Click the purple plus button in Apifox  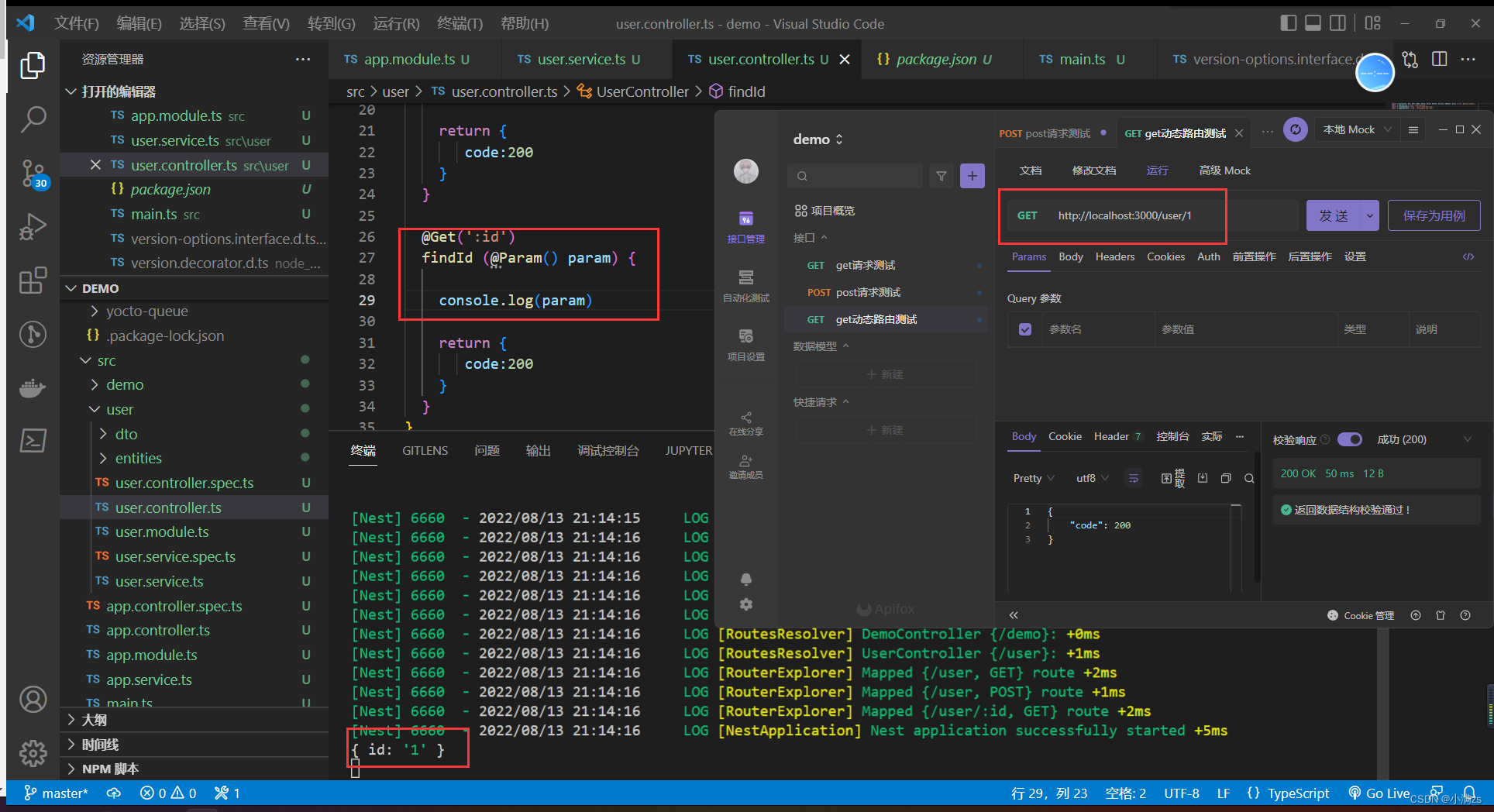pos(972,176)
